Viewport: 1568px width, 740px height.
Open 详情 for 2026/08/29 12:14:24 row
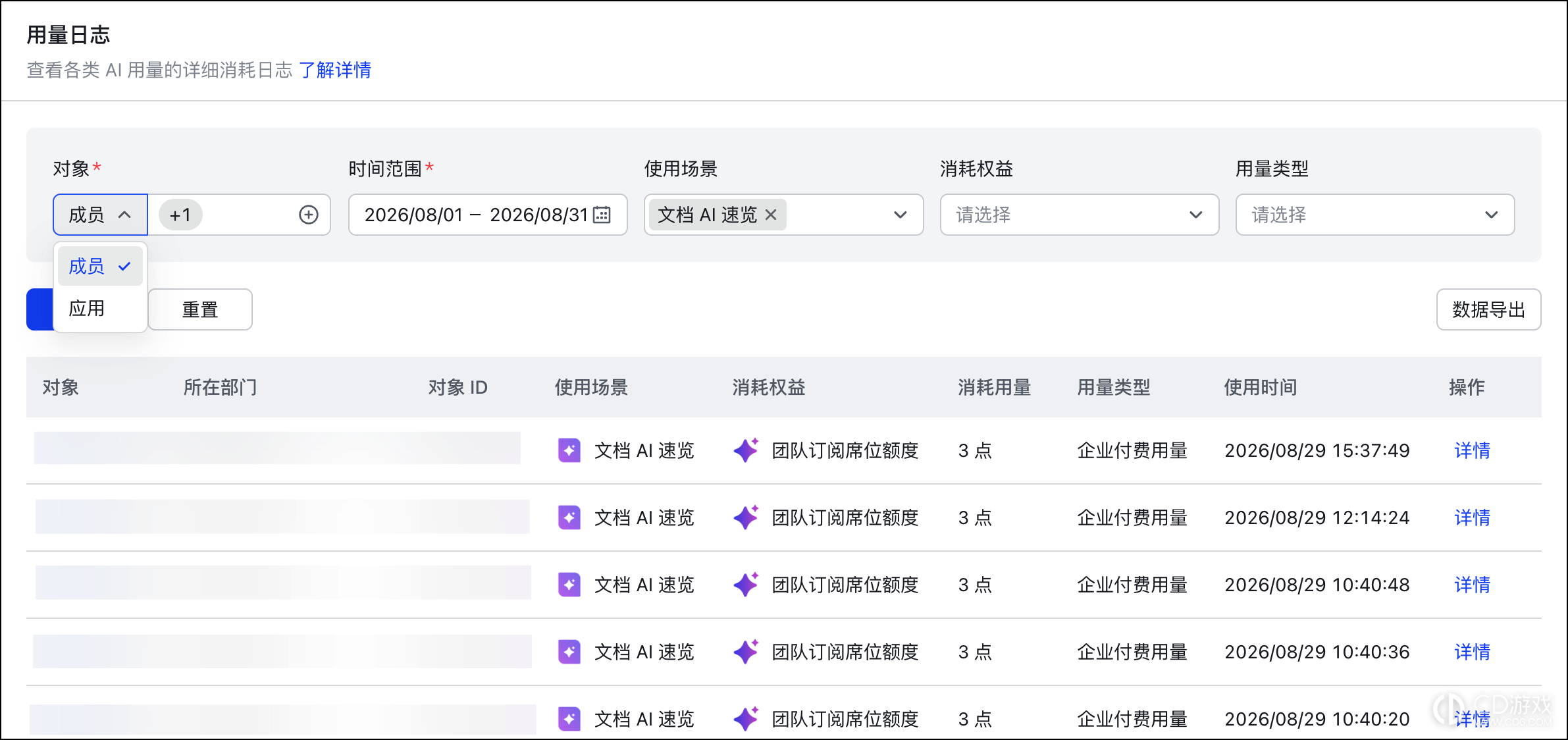[1472, 518]
